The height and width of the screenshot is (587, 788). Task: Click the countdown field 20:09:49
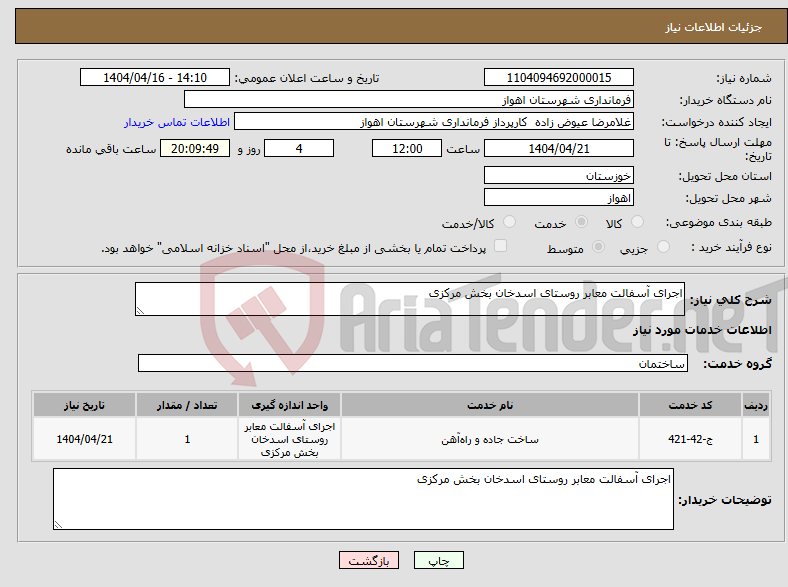(x=195, y=148)
